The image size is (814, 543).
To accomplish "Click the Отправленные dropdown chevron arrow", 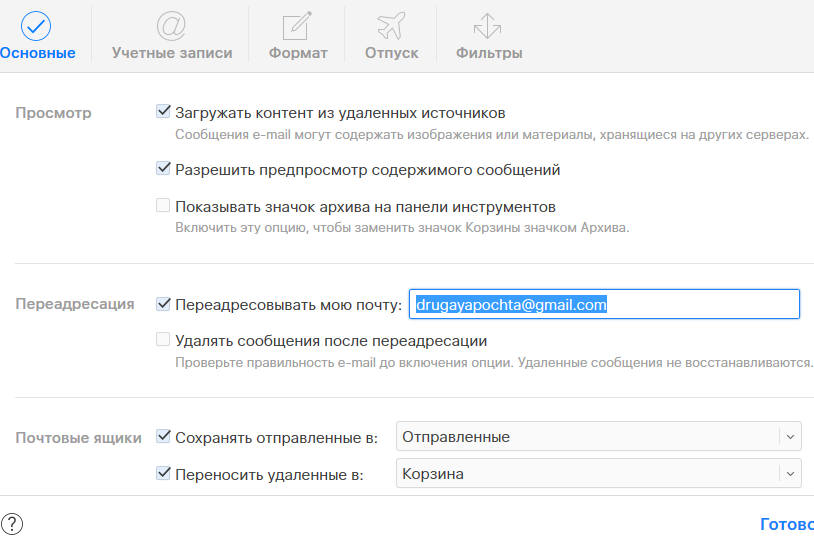I will point(789,437).
